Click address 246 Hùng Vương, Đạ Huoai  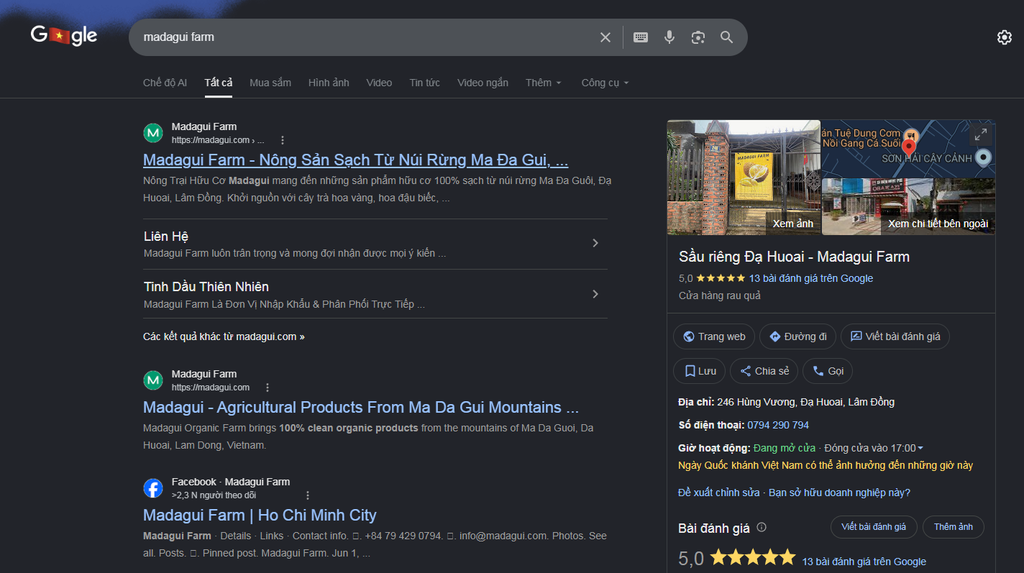(x=805, y=402)
